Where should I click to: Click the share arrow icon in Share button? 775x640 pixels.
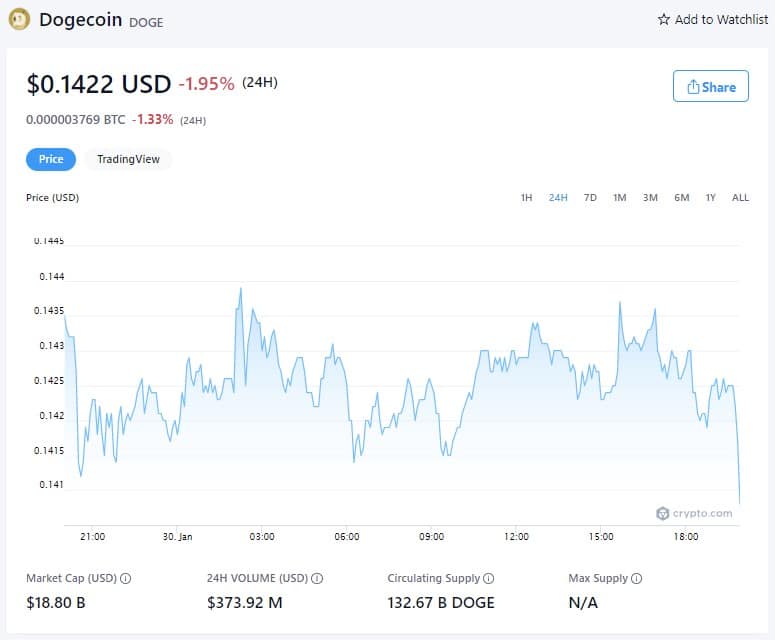click(693, 86)
